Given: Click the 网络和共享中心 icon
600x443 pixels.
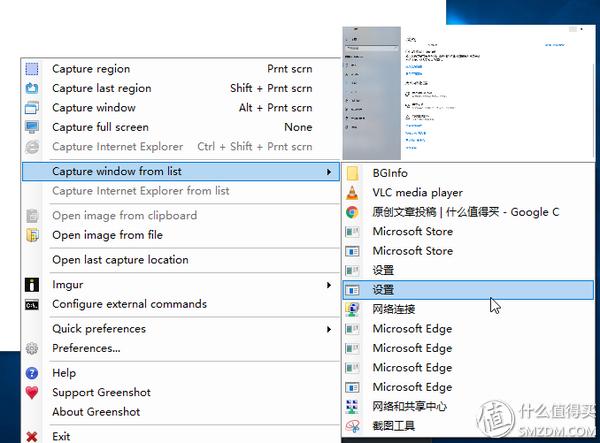Looking at the screenshot, I should (x=352, y=406).
